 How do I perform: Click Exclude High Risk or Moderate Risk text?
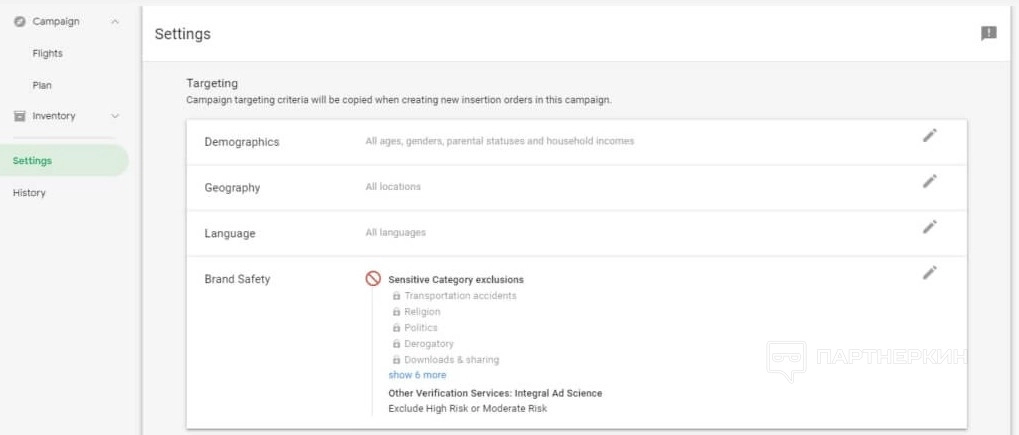[x=468, y=409]
